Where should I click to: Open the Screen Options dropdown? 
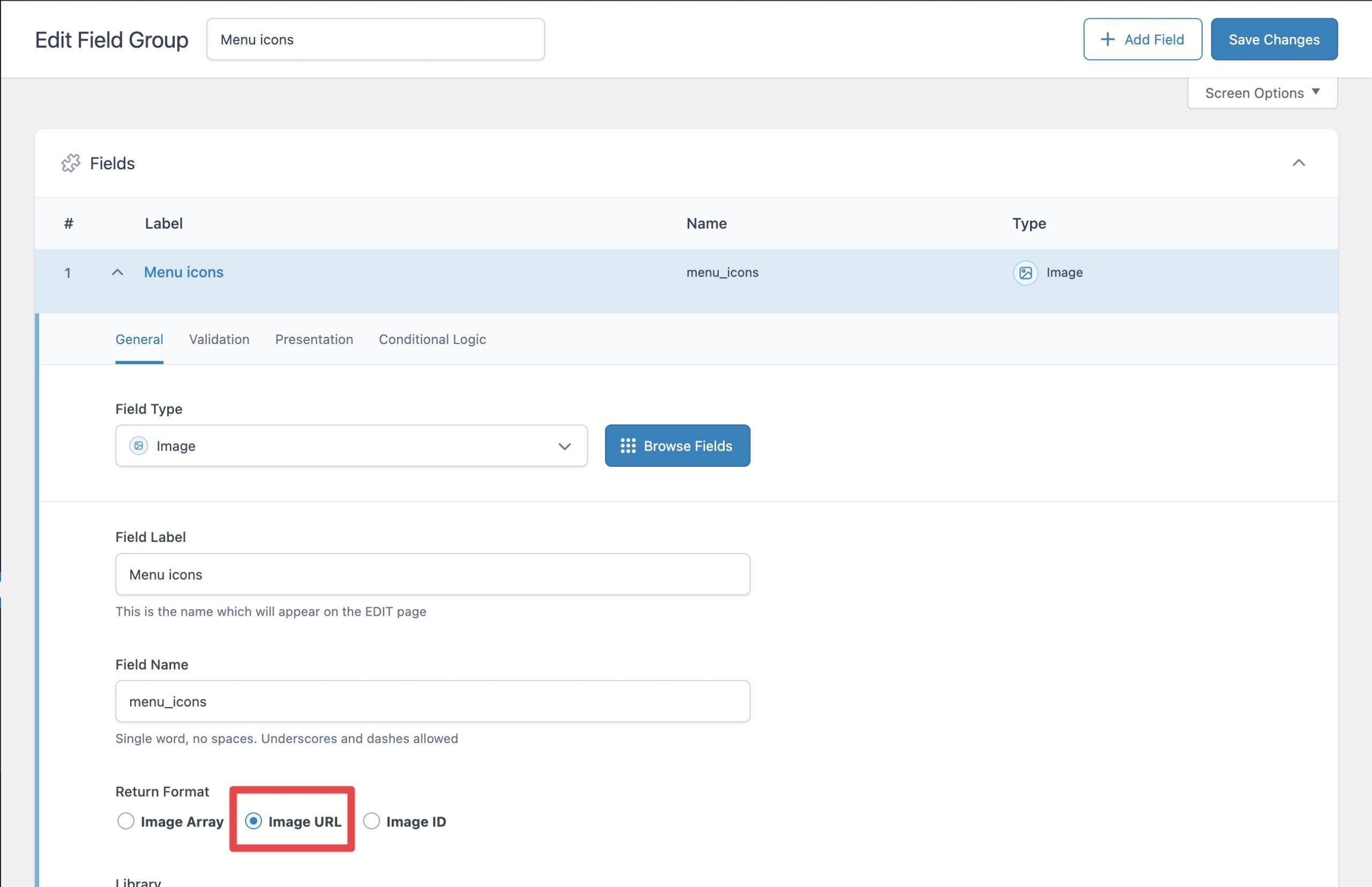coord(1262,93)
